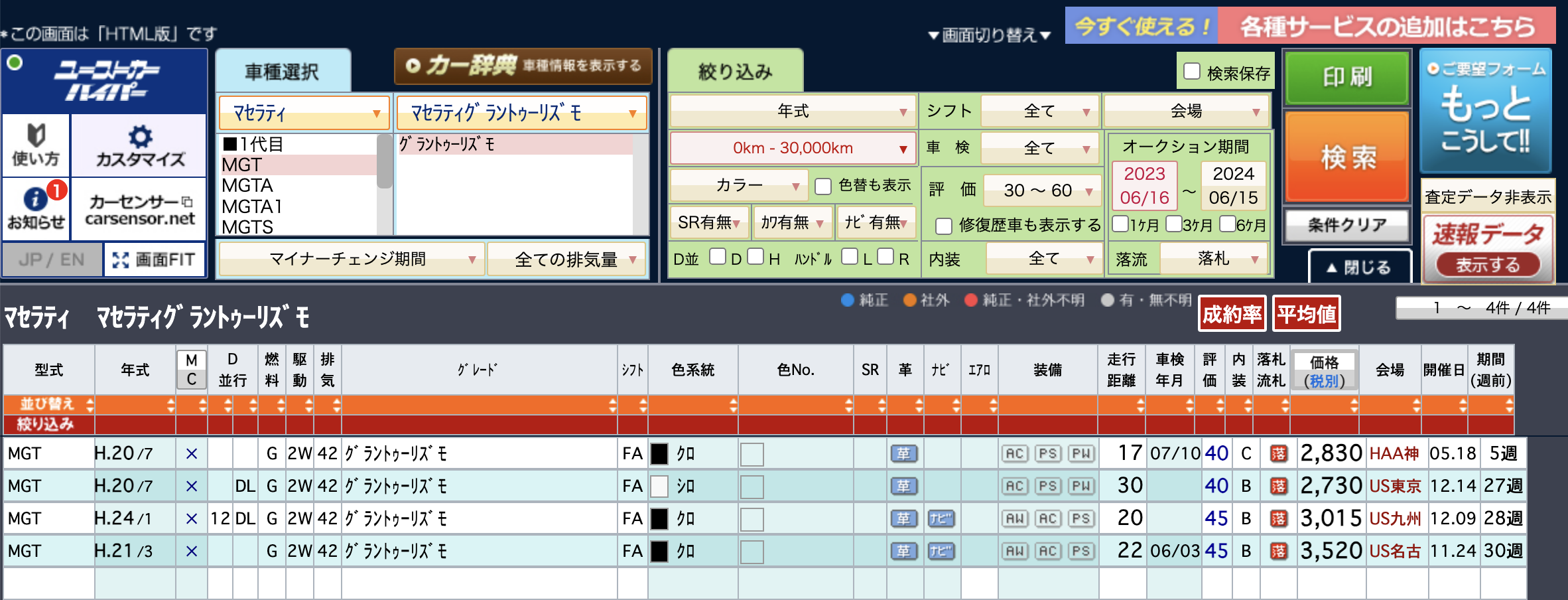Open the 0km - 30,000km mileage dropdown

pos(793,148)
